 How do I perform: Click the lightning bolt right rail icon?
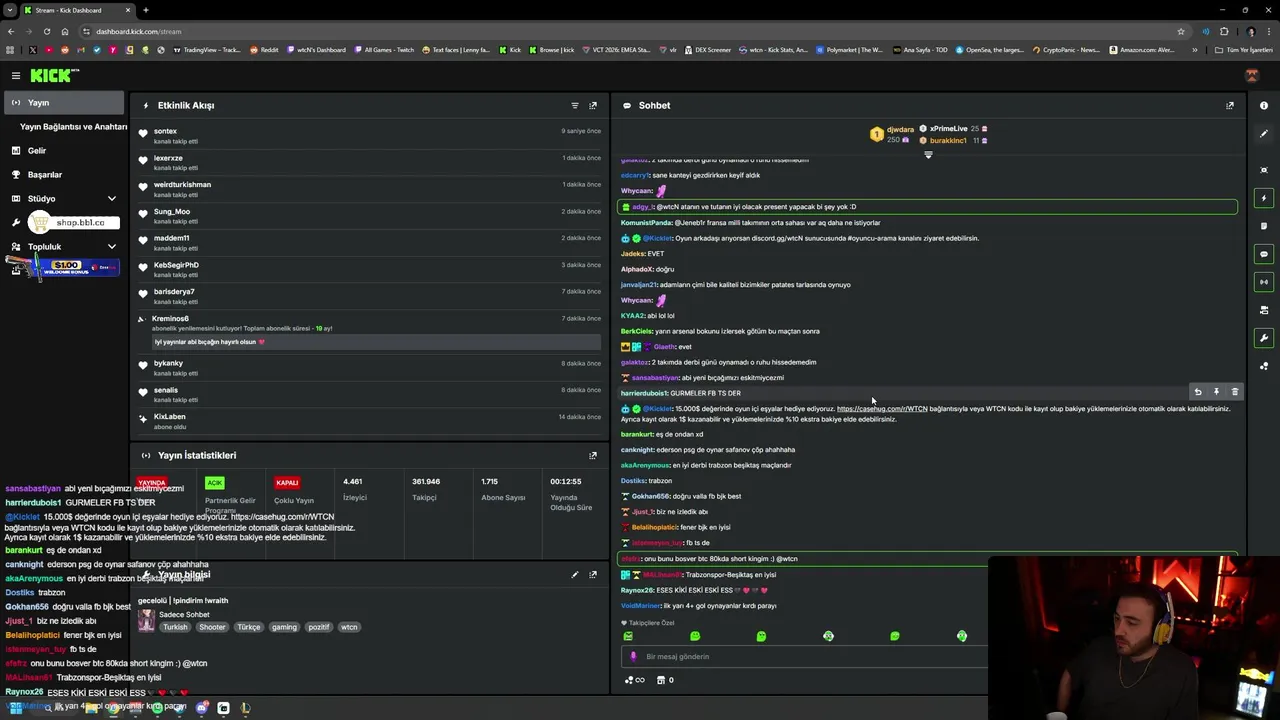[1264, 198]
